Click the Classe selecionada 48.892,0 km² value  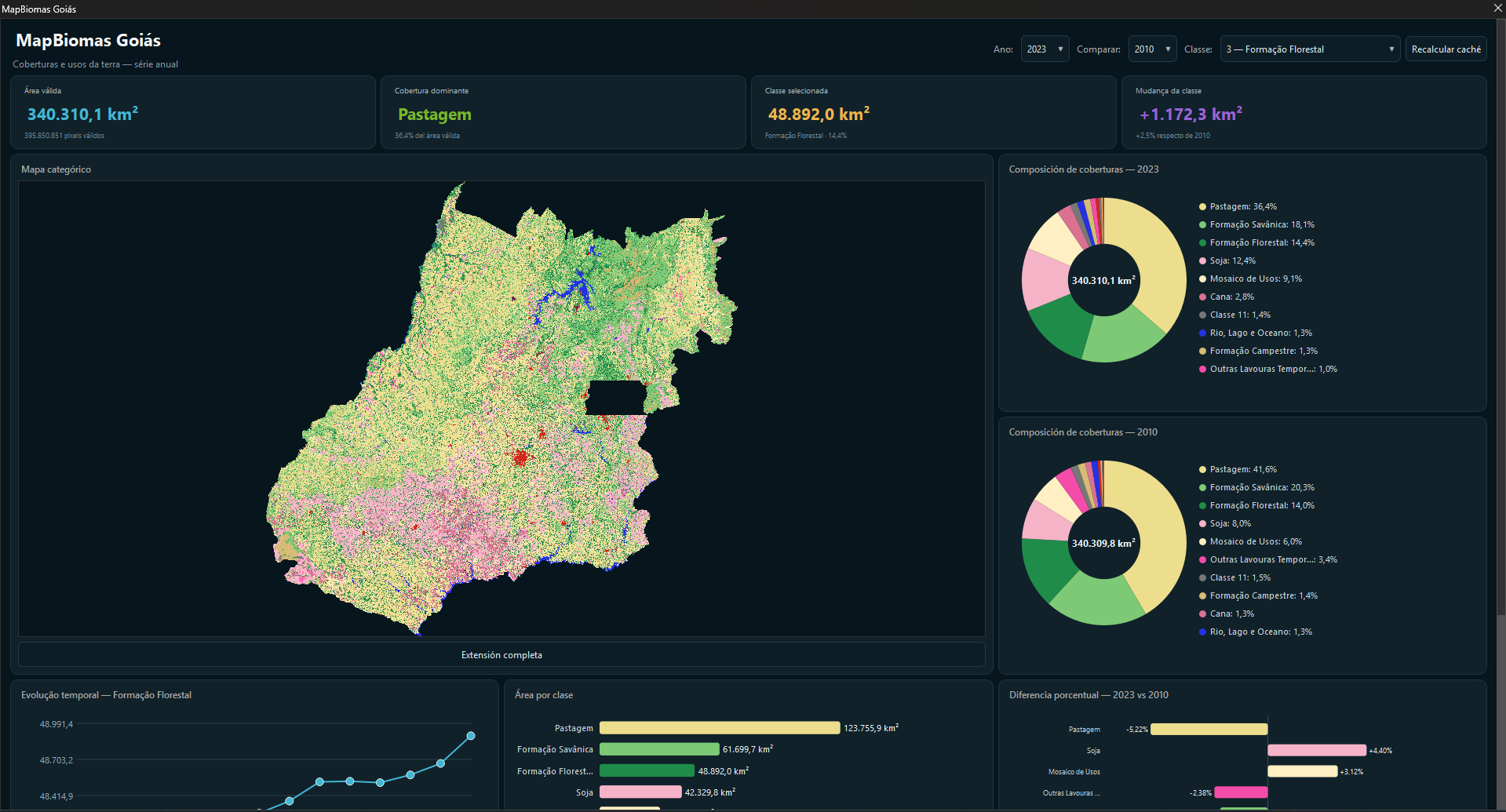coord(819,114)
